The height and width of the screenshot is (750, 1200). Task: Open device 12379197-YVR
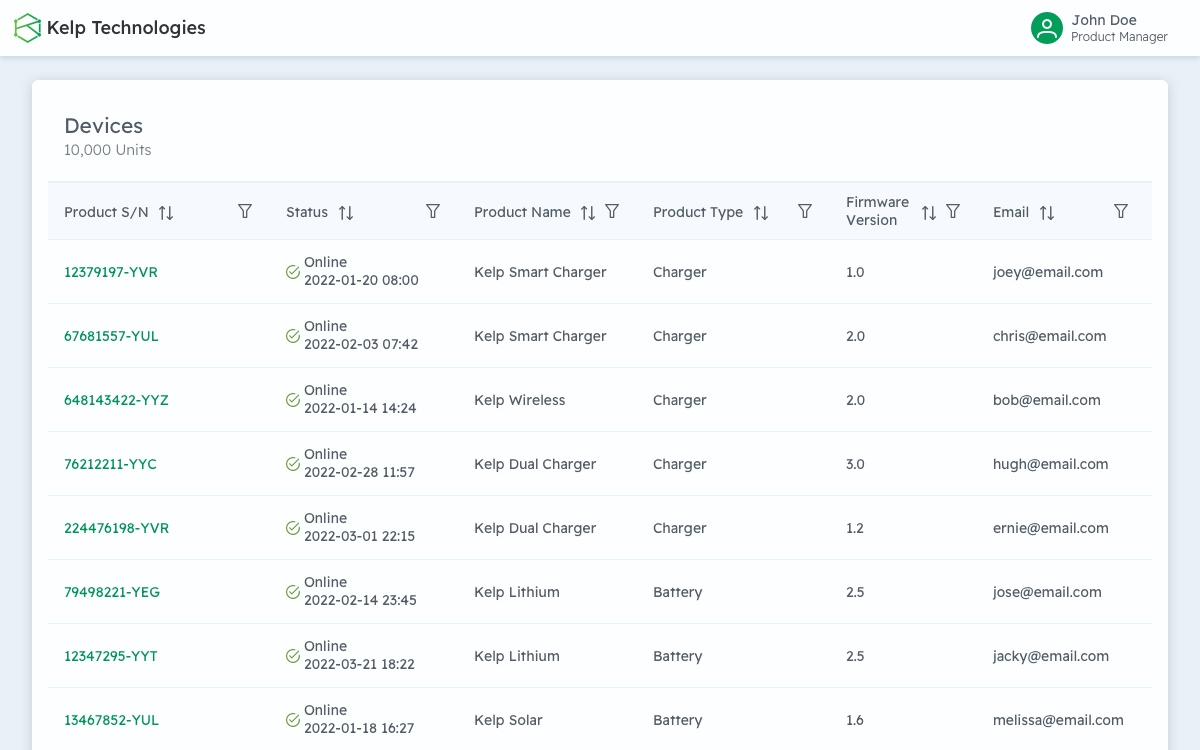point(111,272)
